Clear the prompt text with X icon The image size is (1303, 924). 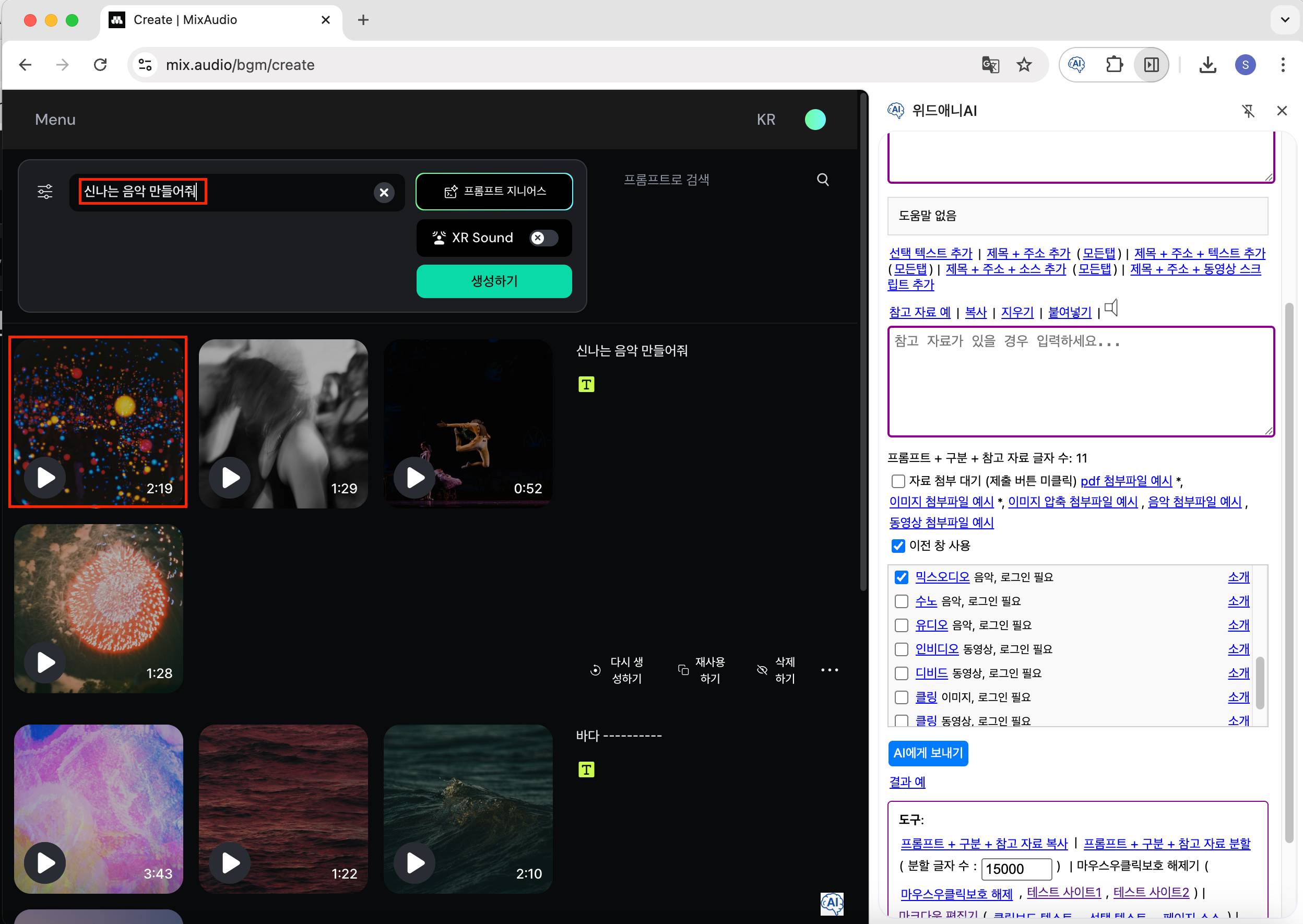point(384,192)
